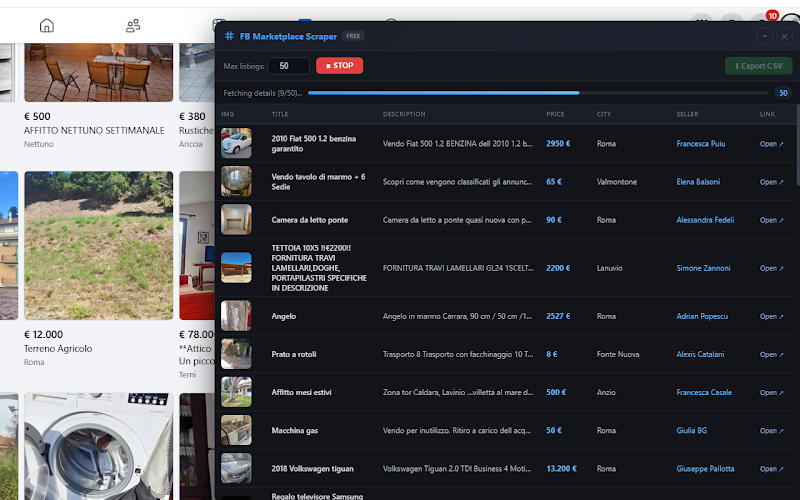Viewport: 800px width, 500px height.
Task: Open link for 2010 Fiat 500 listing
Action: pyautogui.click(x=771, y=144)
